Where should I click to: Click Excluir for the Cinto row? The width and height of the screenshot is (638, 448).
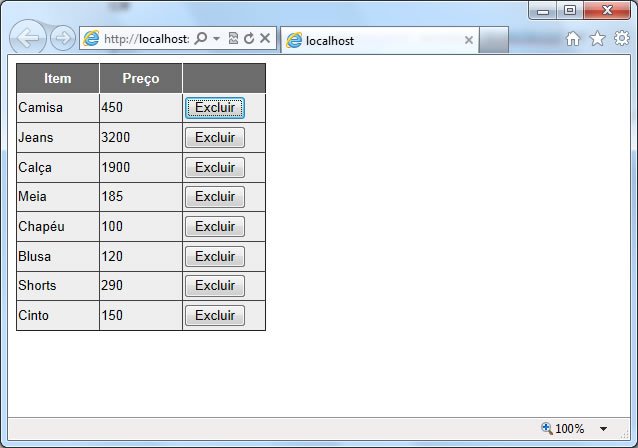[x=215, y=316]
